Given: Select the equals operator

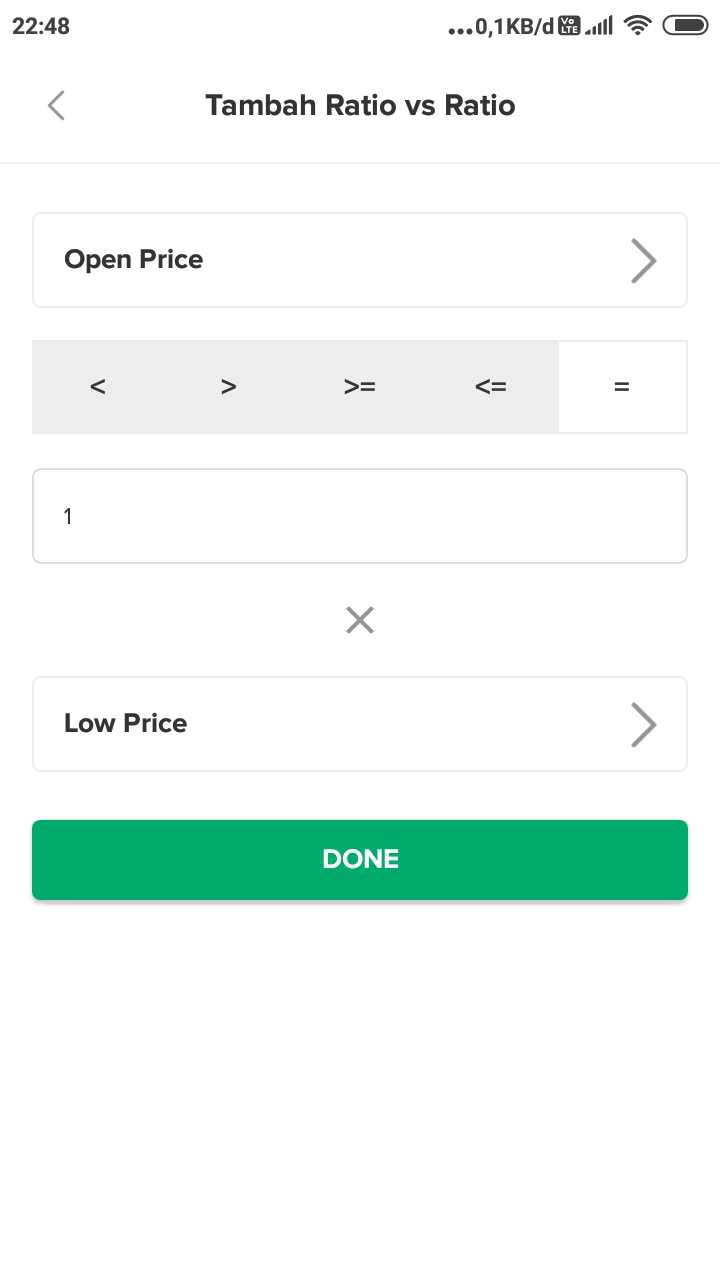Looking at the screenshot, I should click(622, 387).
